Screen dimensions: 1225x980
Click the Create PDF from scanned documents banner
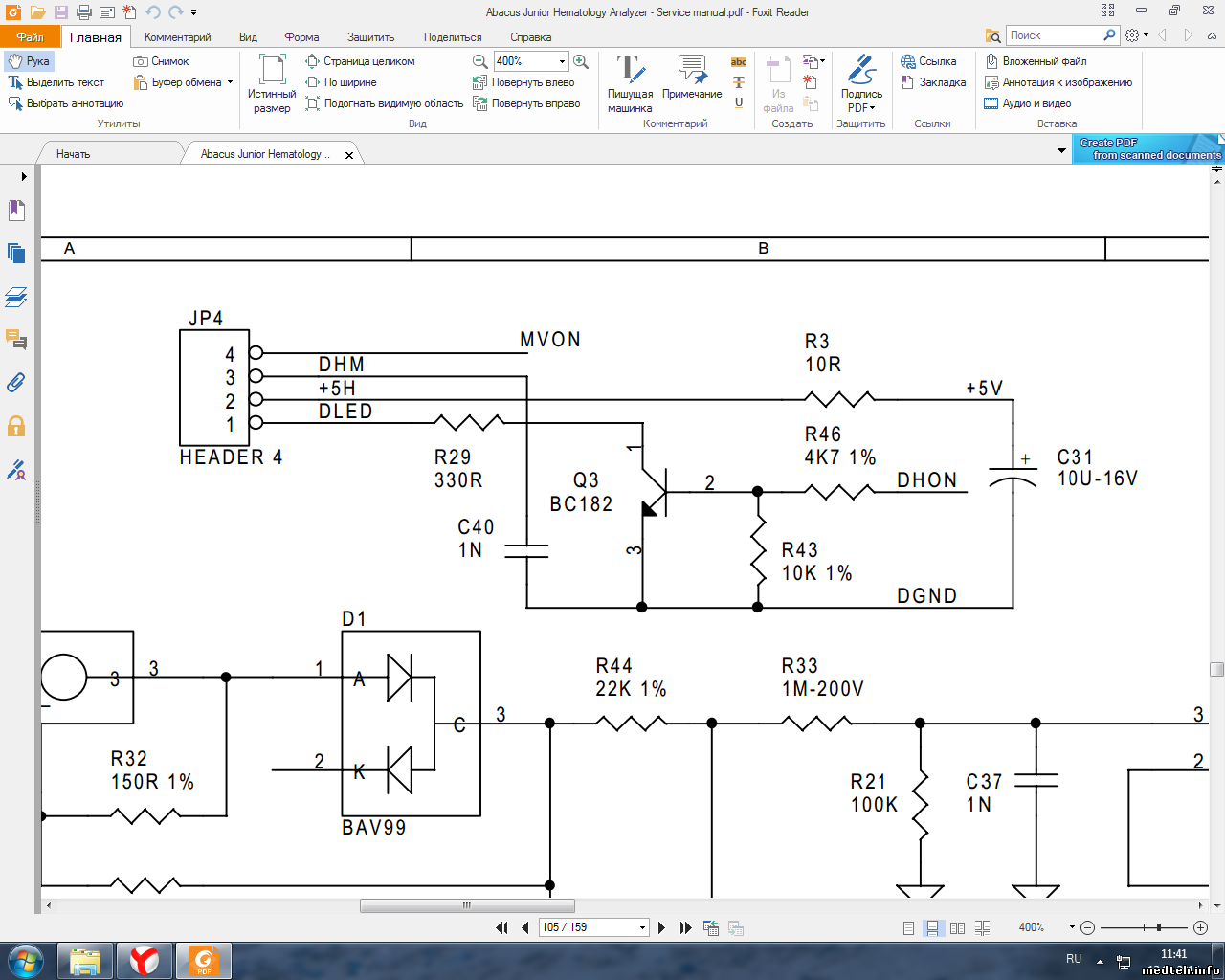[1147, 149]
